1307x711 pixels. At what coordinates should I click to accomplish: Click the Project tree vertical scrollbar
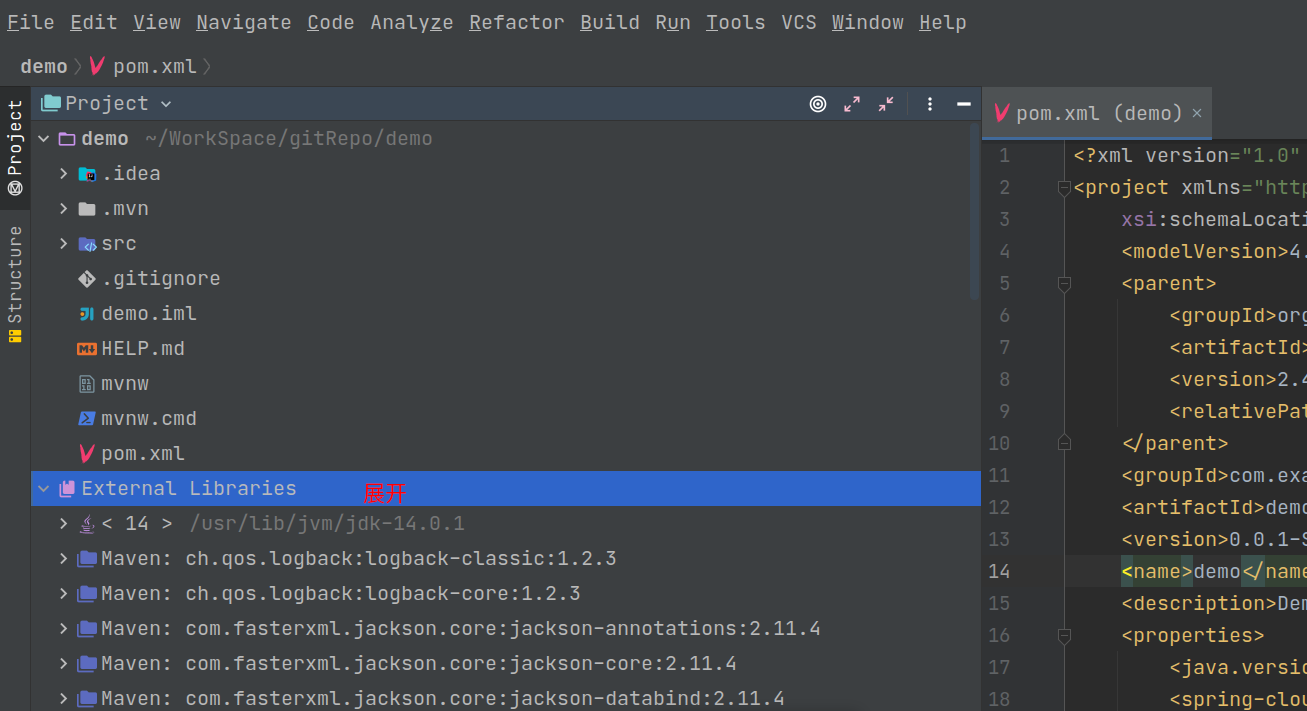click(x=975, y=212)
